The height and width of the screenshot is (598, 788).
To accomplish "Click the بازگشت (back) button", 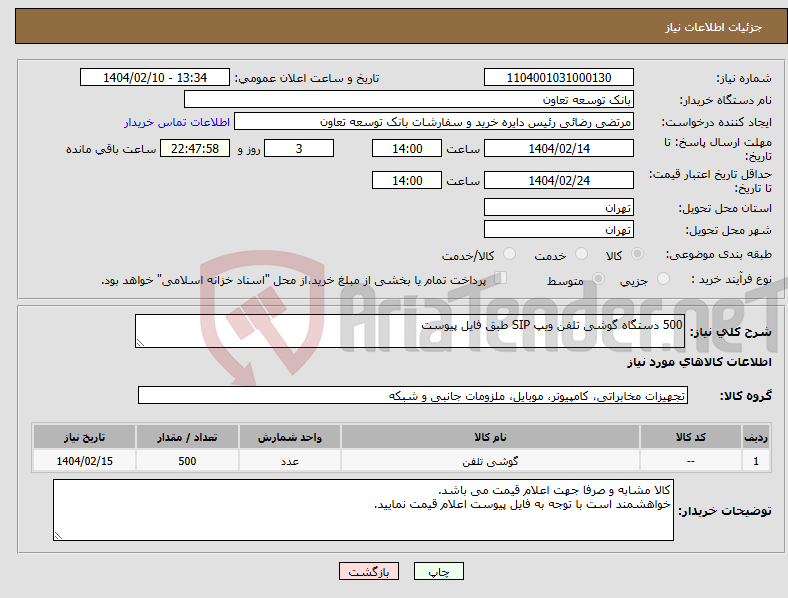I will [369, 571].
